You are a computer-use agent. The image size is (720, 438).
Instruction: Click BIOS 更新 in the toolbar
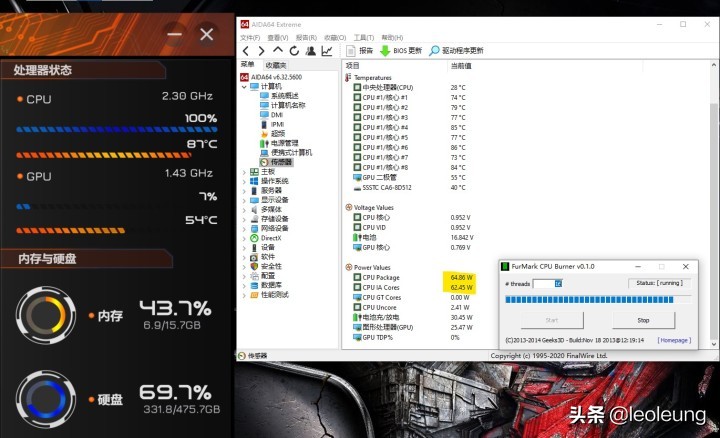(401, 51)
